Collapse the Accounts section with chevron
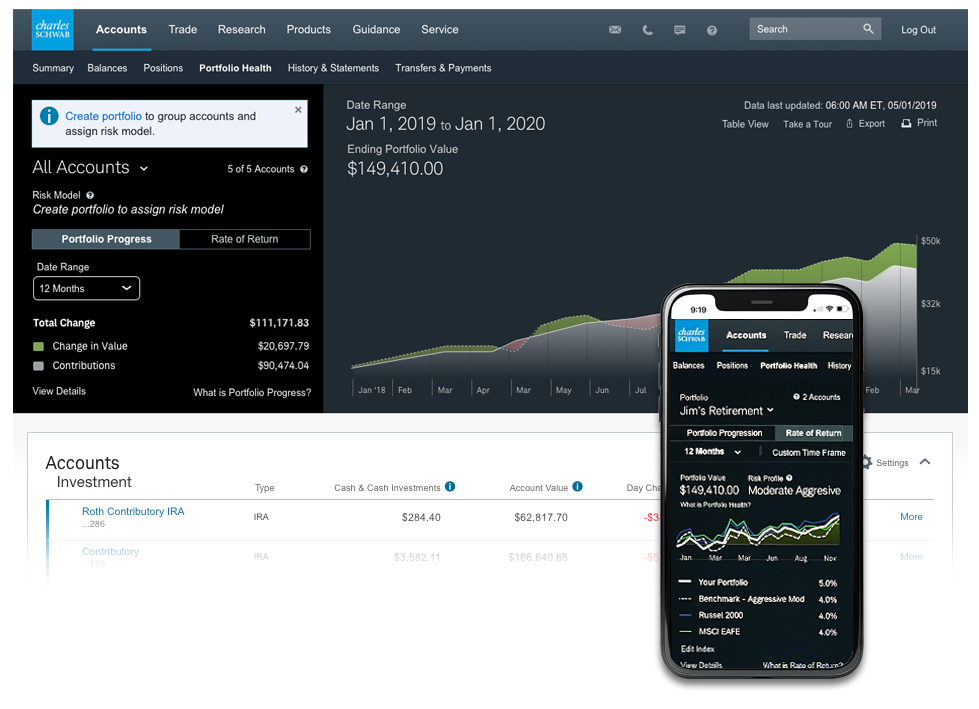This screenshot has height=709, width=979. 925,462
